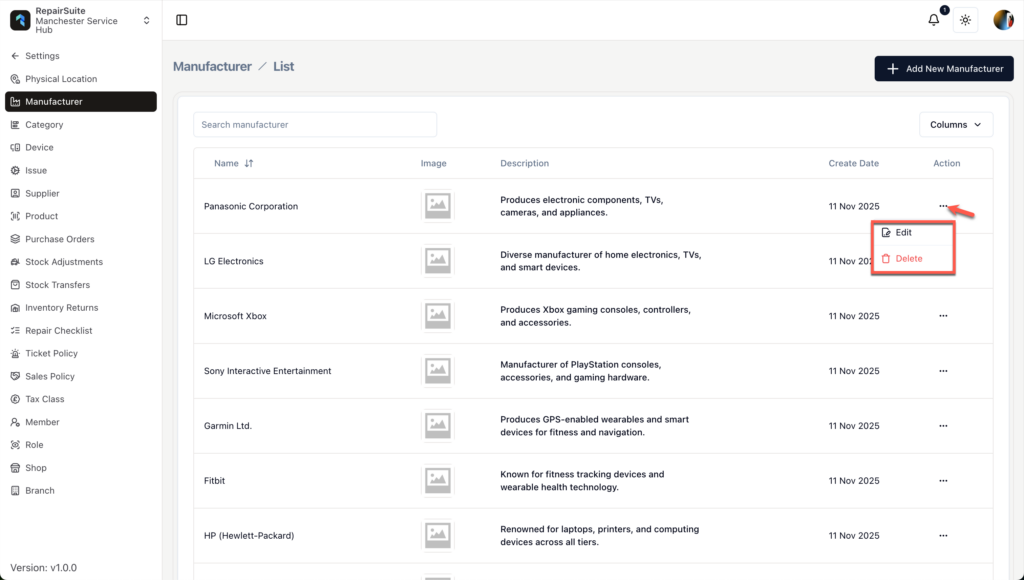This screenshot has height=580, width=1024.
Task: Click the Panasonic Corporation three-dot action icon
Action: 943,206
